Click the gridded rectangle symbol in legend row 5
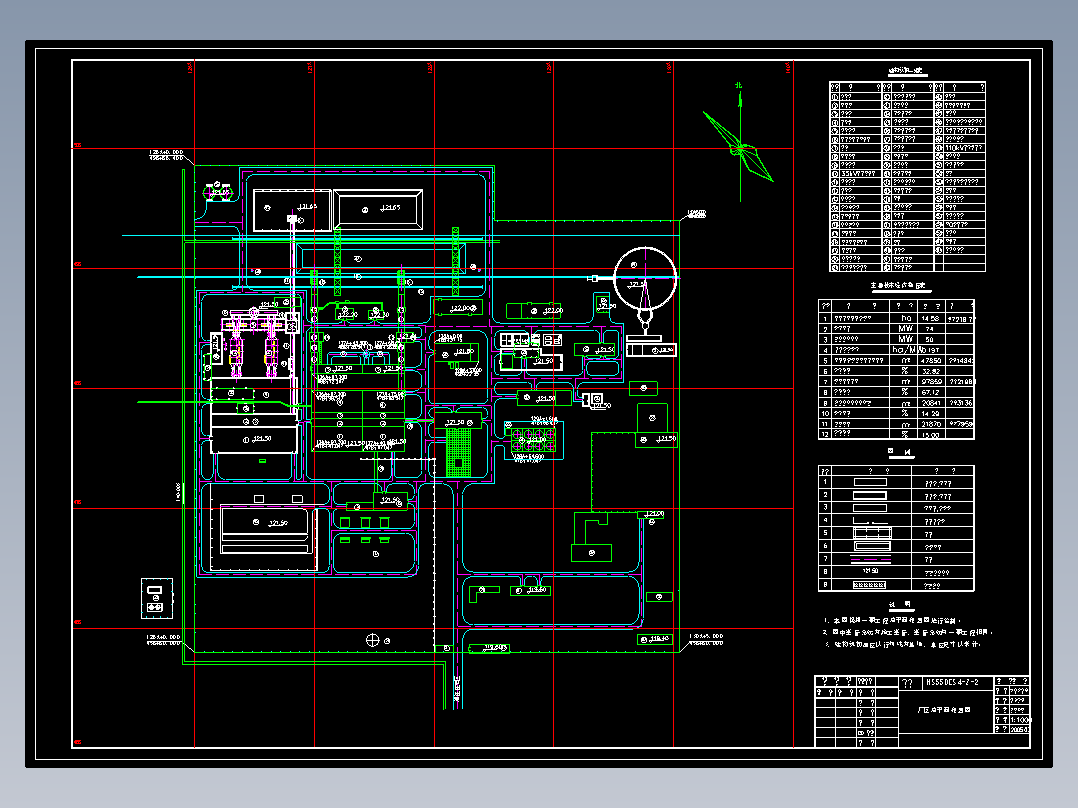The width and height of the screenshot is (1078, 808). click(x=871, y=533)
